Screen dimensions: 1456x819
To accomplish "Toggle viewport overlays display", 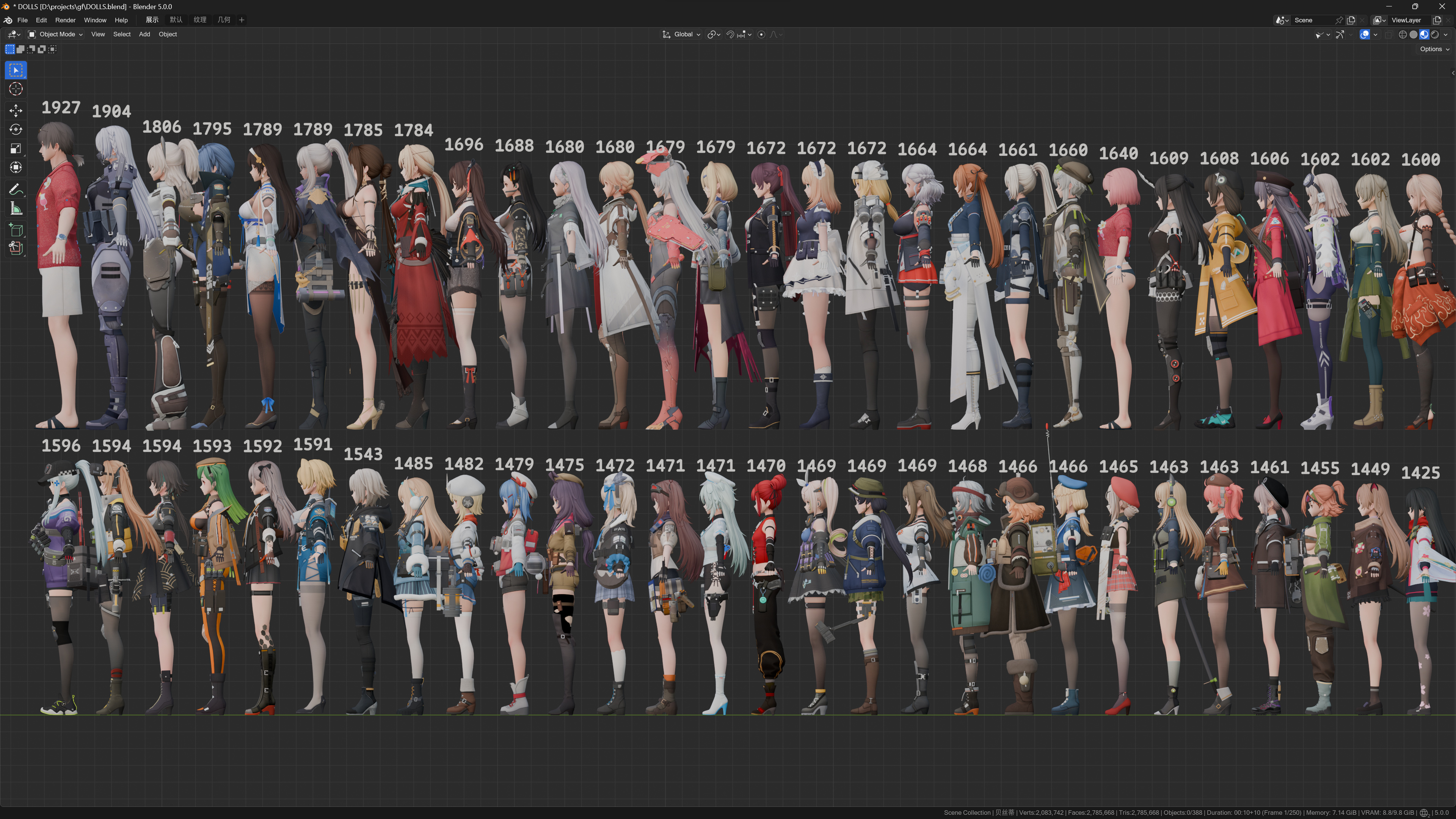I will click(1365, 35).
